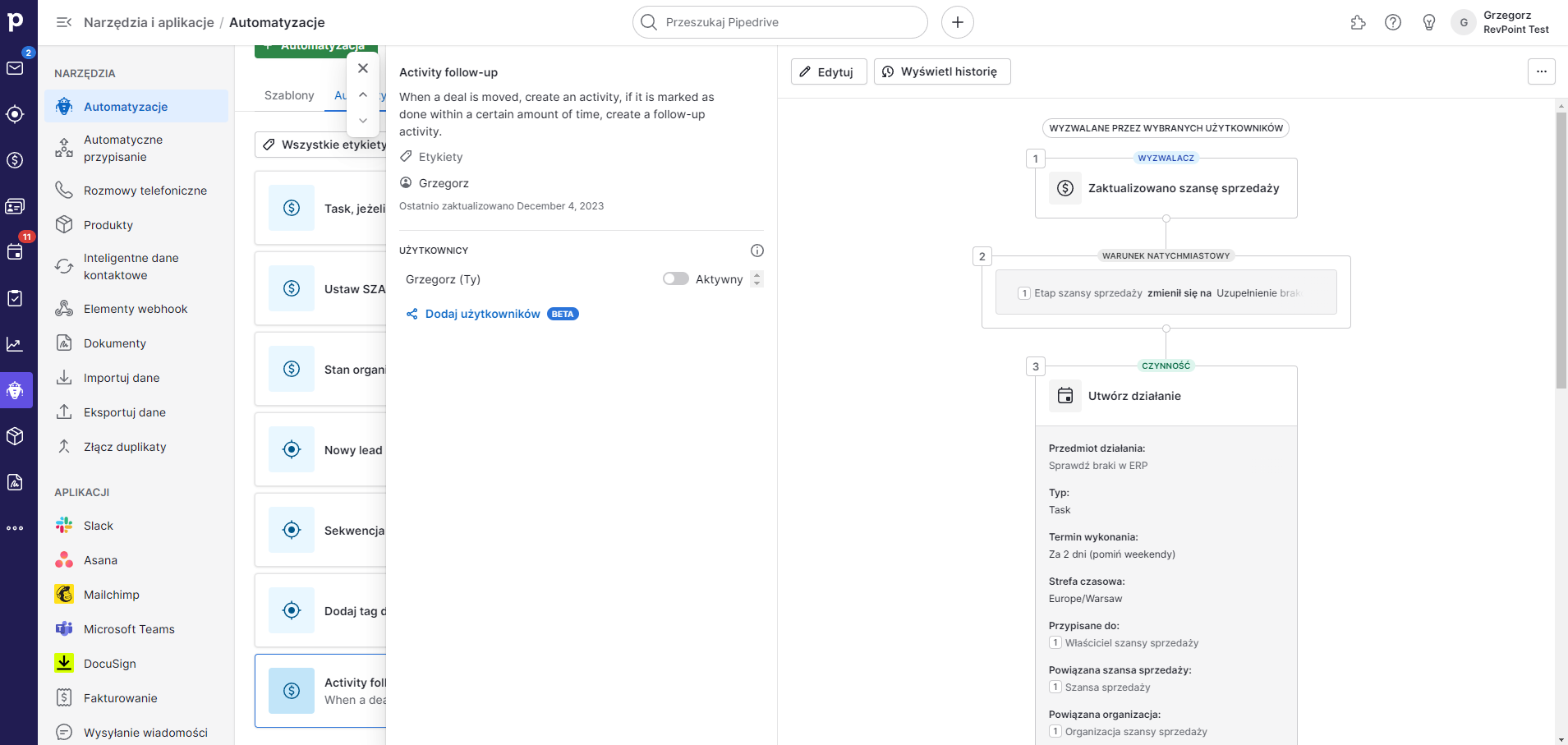Click the Edytuj button
The height and width of the screenshot is (745, 1568).
point(829,71)
